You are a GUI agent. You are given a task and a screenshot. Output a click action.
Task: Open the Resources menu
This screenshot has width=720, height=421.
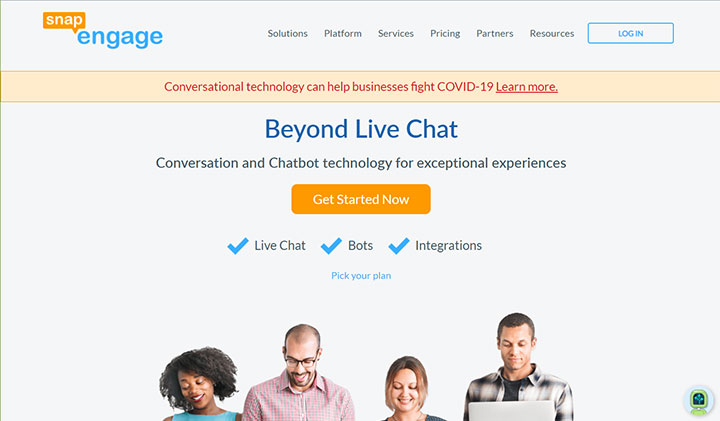pyautogui.click(x=552, y=34)
